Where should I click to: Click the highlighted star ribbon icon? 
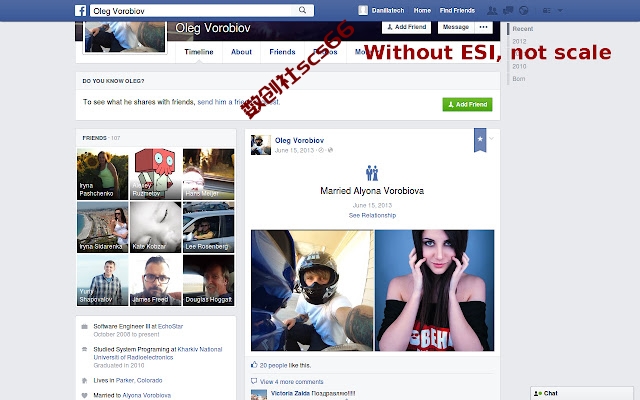point(480,140)
